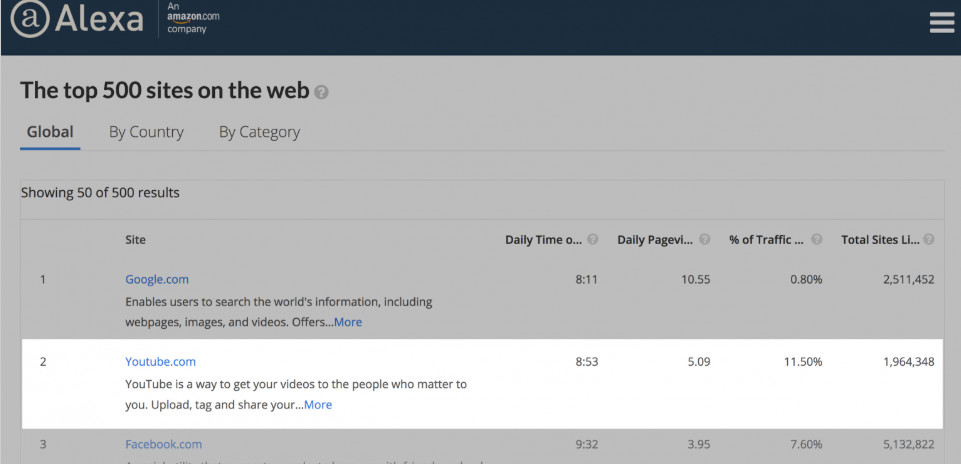This screenshot has width=961, height=464.
Task: Click Google.com pageviews value 10.55
Action: coord(695,280)
